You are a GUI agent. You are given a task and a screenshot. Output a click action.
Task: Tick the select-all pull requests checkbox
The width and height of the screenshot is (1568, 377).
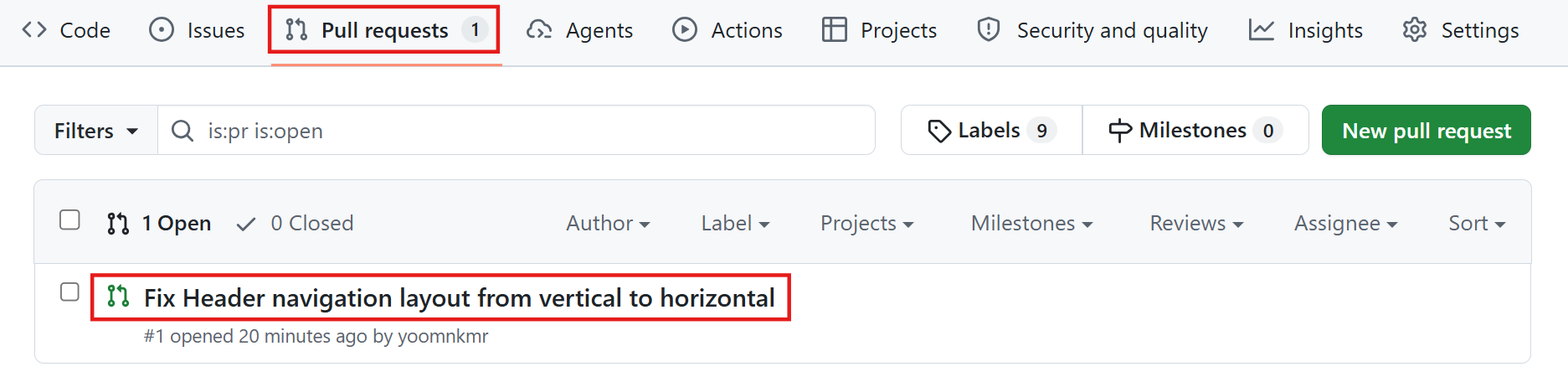(69, 220)
